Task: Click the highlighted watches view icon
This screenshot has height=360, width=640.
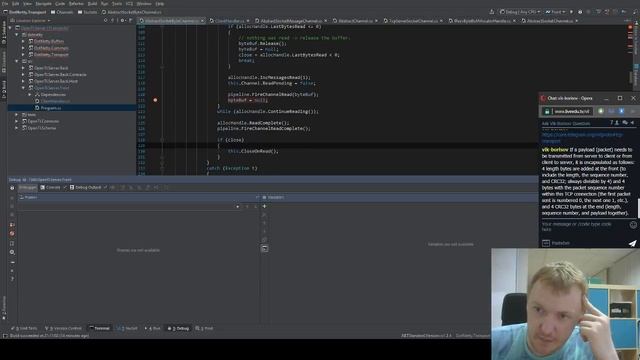Action: (264, 249)
